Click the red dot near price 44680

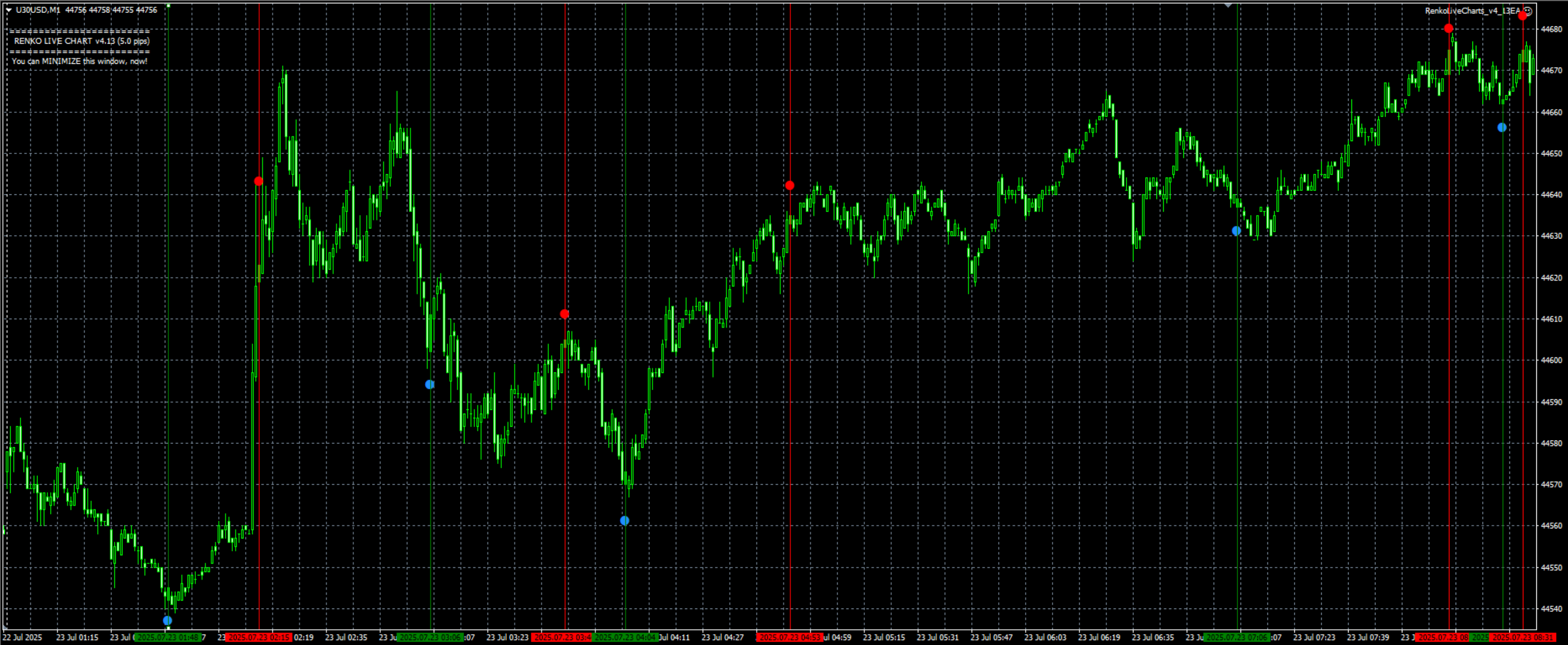click(1449, 29)
